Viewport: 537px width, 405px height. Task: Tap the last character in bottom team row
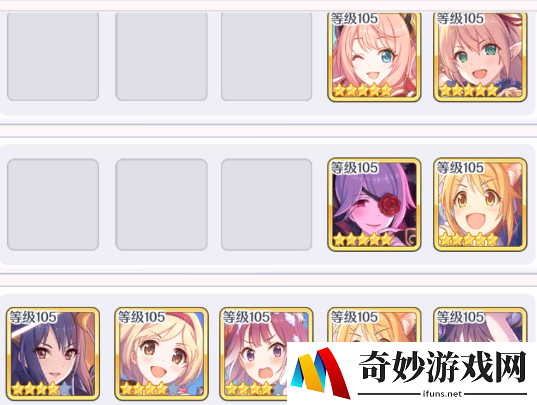[480, 325]
